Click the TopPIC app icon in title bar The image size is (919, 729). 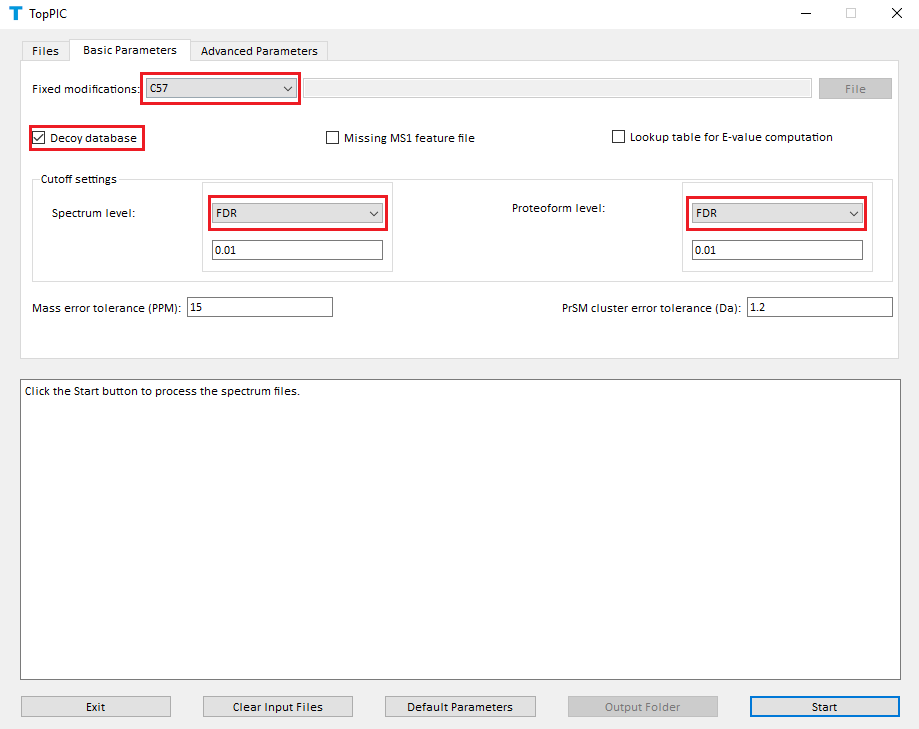(x=16, y=13)
